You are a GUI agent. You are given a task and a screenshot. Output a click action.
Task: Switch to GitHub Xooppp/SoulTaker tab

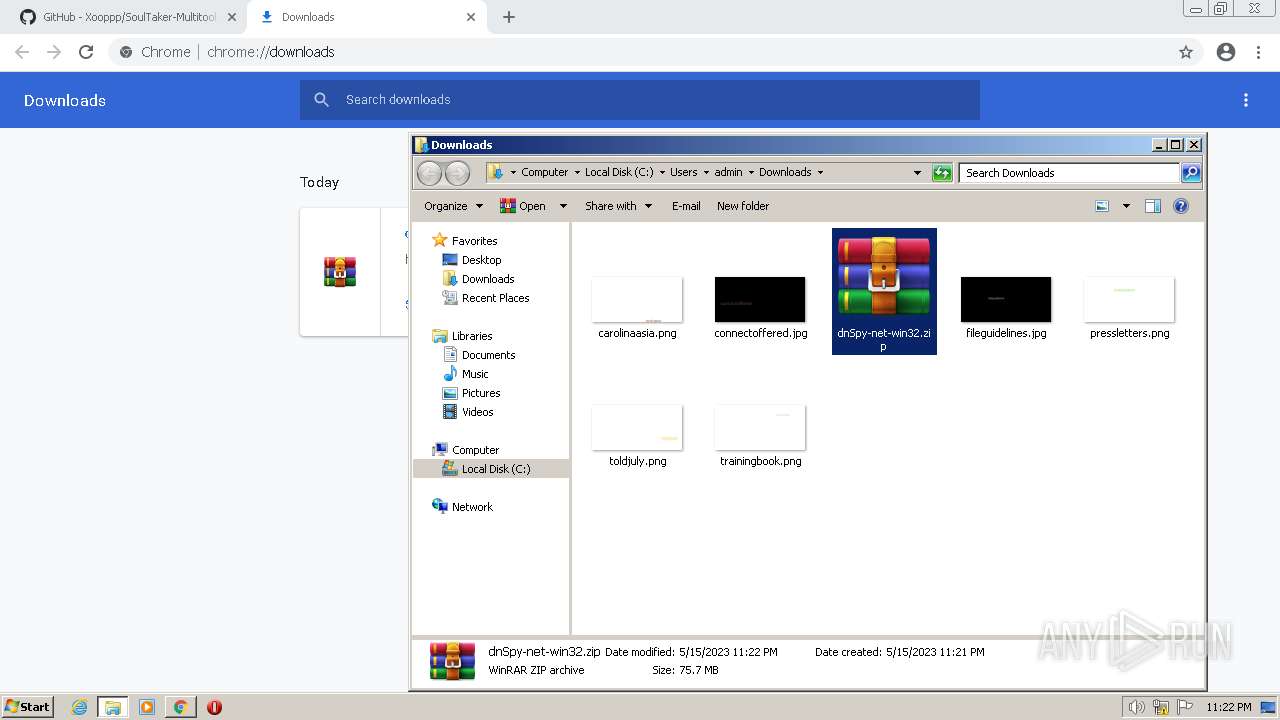tap(128, 17)
